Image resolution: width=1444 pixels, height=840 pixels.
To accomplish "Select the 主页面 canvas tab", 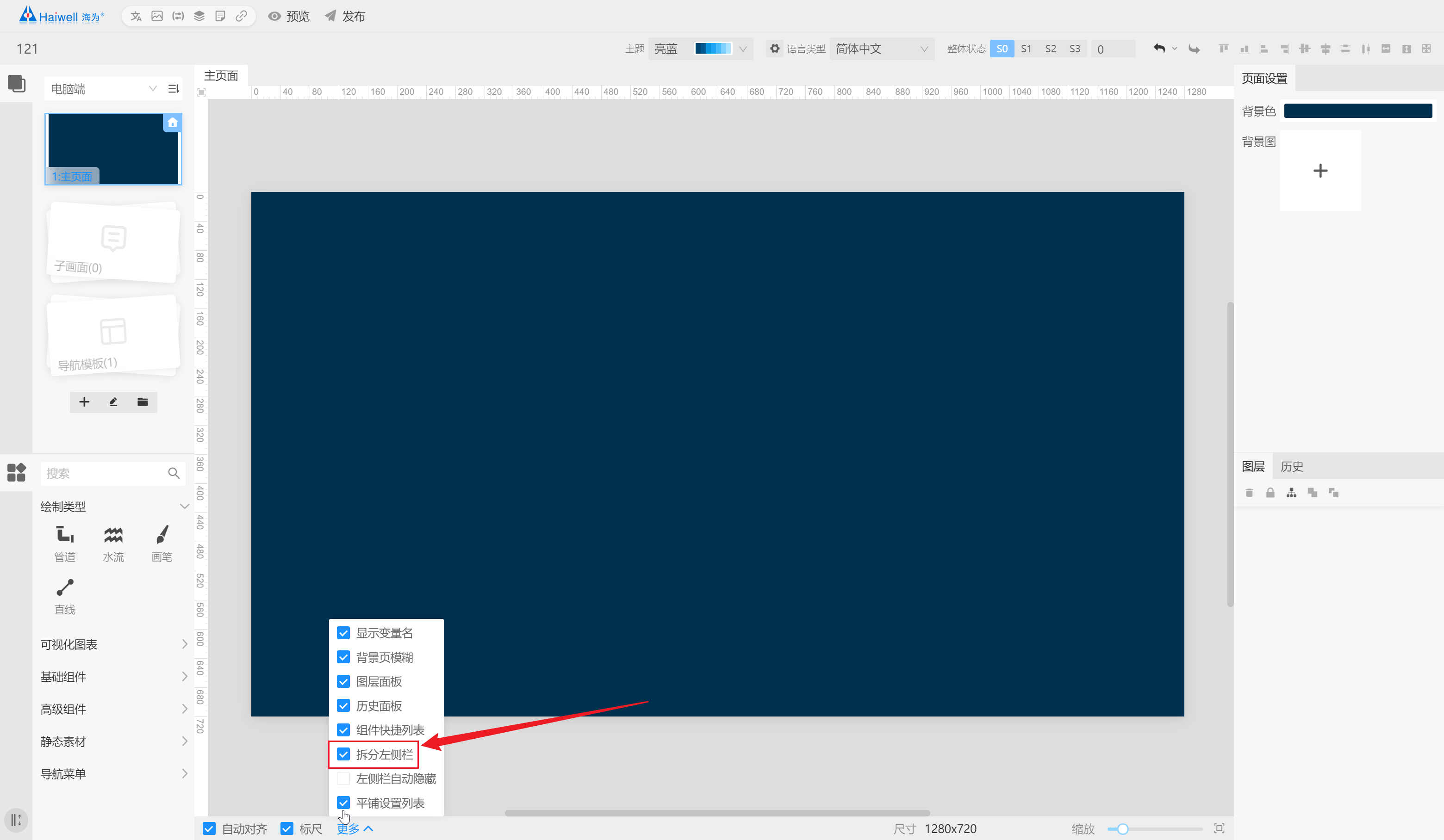I will click(x=221, y=75).
